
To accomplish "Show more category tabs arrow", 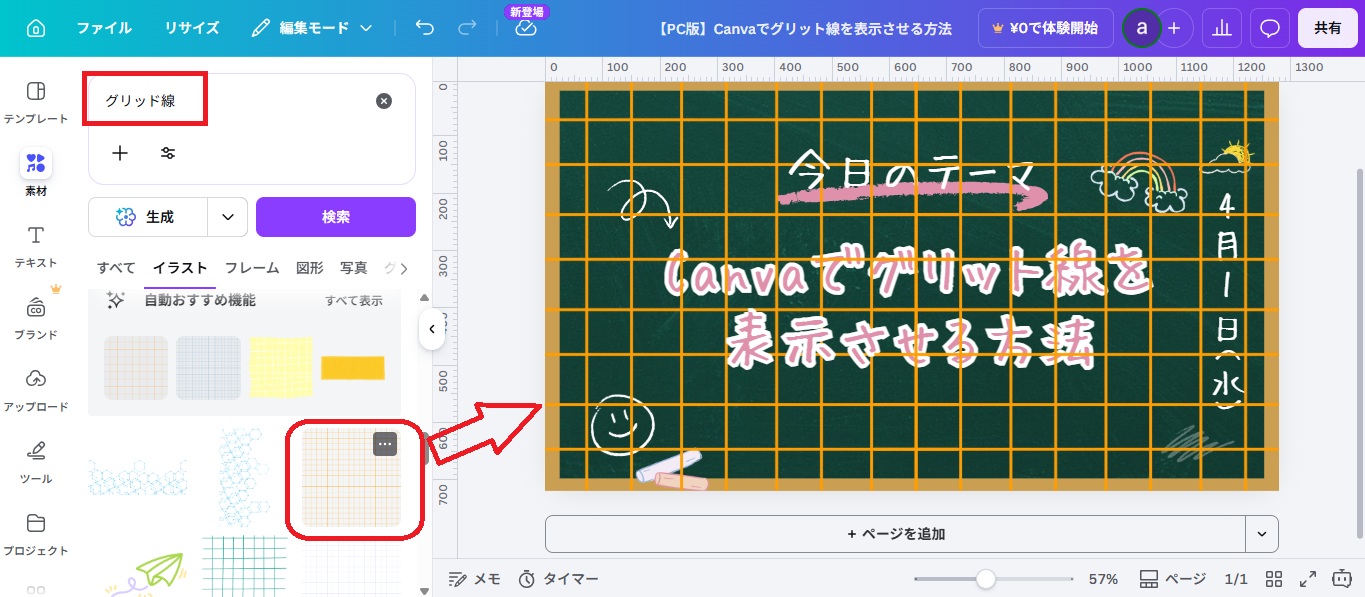I will 403,268.
